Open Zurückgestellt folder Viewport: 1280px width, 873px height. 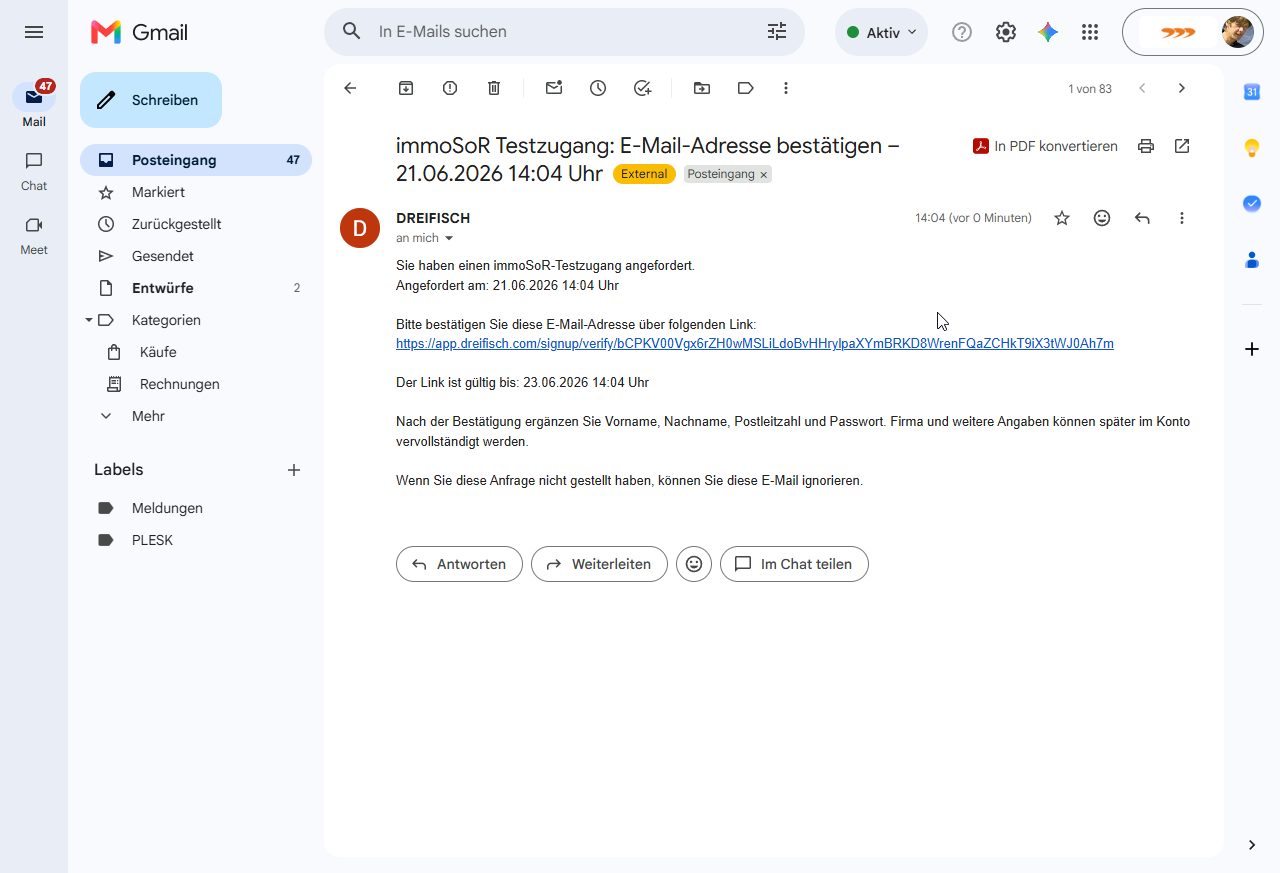pyautogui.click(x=196, y=224)
